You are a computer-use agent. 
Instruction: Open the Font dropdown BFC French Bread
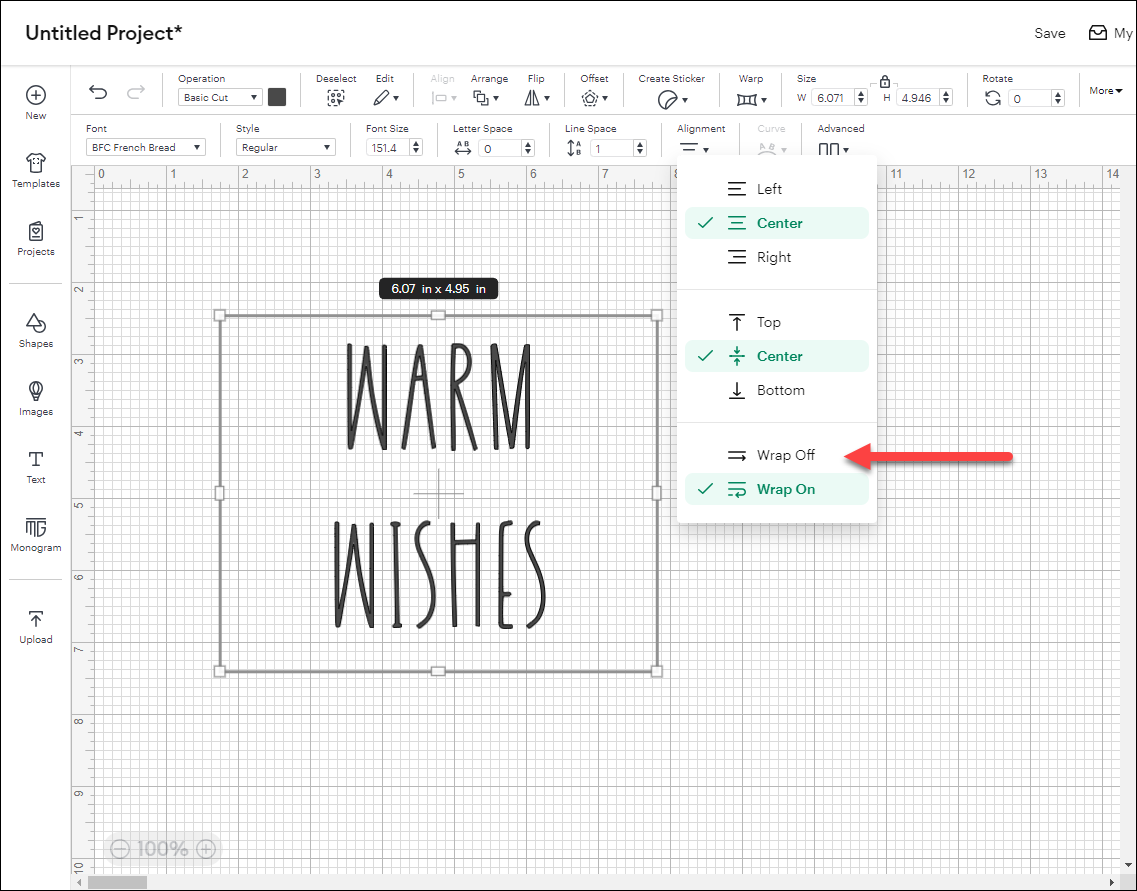[145, 147]
